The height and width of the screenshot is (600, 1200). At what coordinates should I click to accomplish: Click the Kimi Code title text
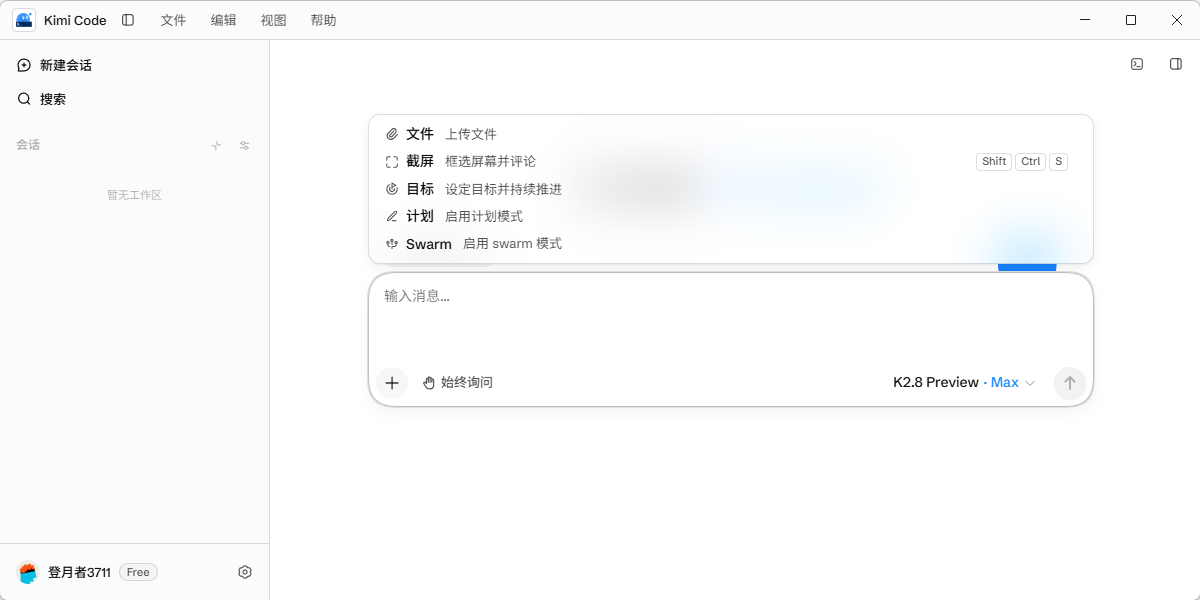(75, 20)
